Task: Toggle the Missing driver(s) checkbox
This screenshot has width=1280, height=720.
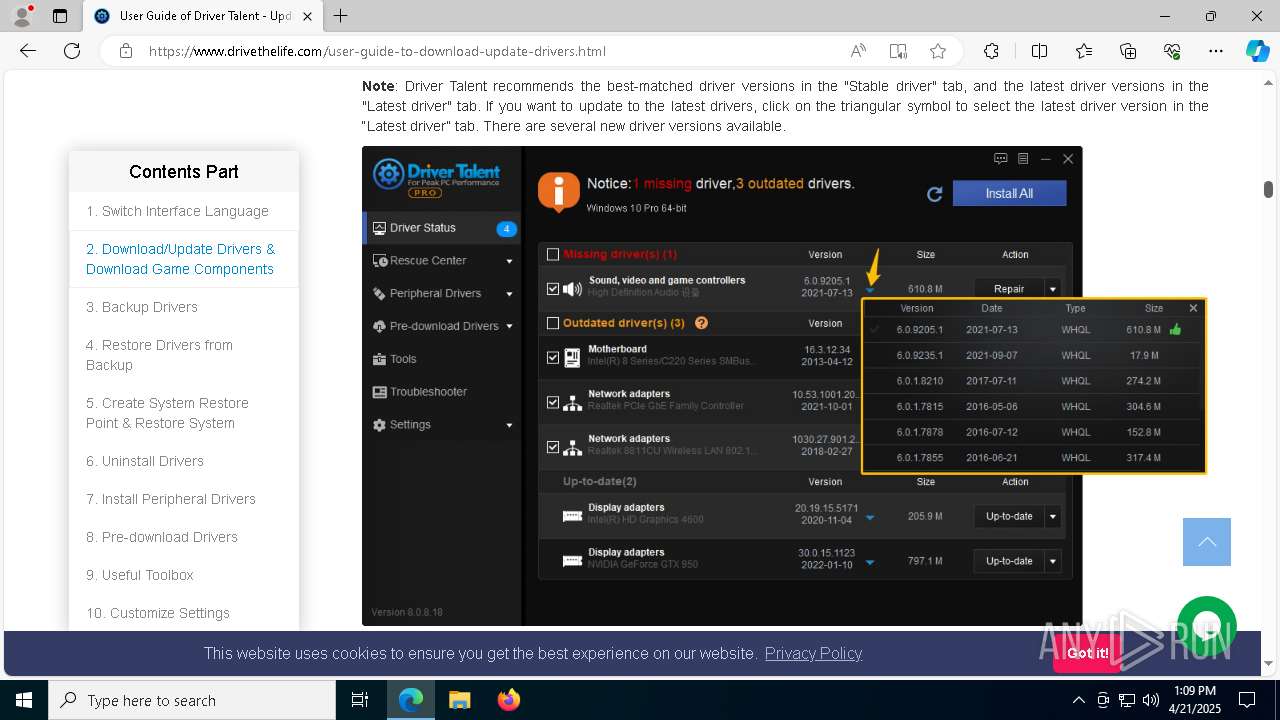Action: click(x=553, y=254)
